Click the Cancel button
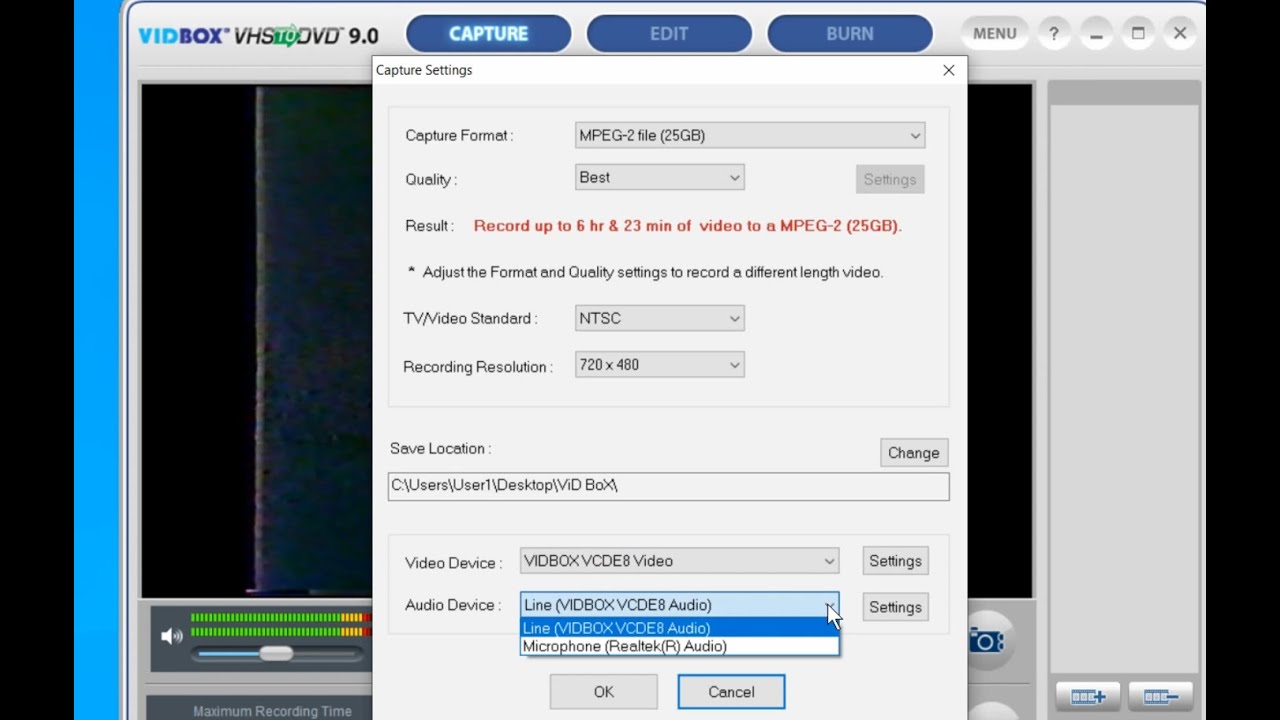 [731, 692]
